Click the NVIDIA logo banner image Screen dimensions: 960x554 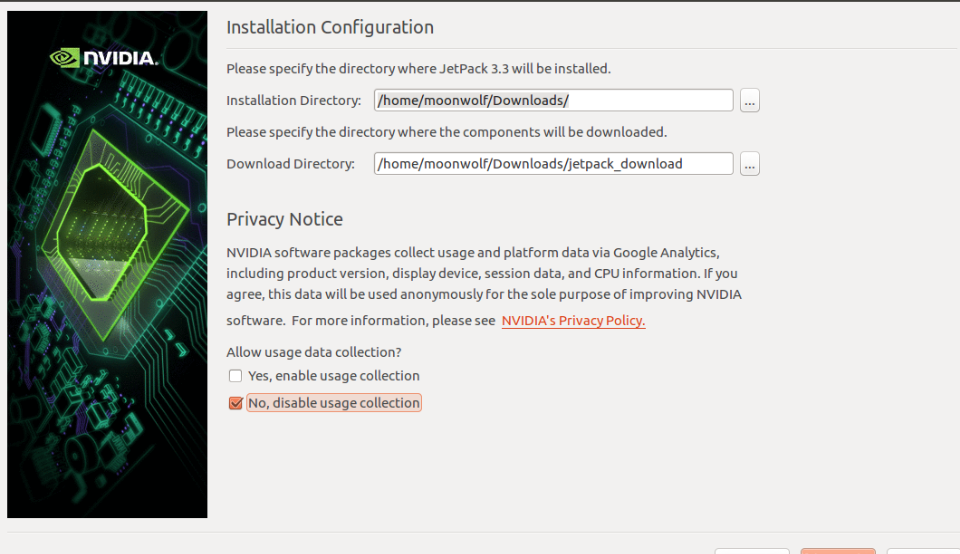(x=107, y=264)
